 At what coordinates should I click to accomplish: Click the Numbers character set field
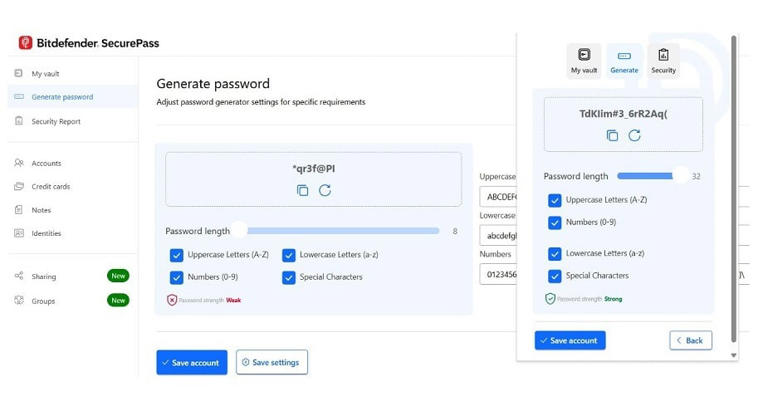point(498,274)
